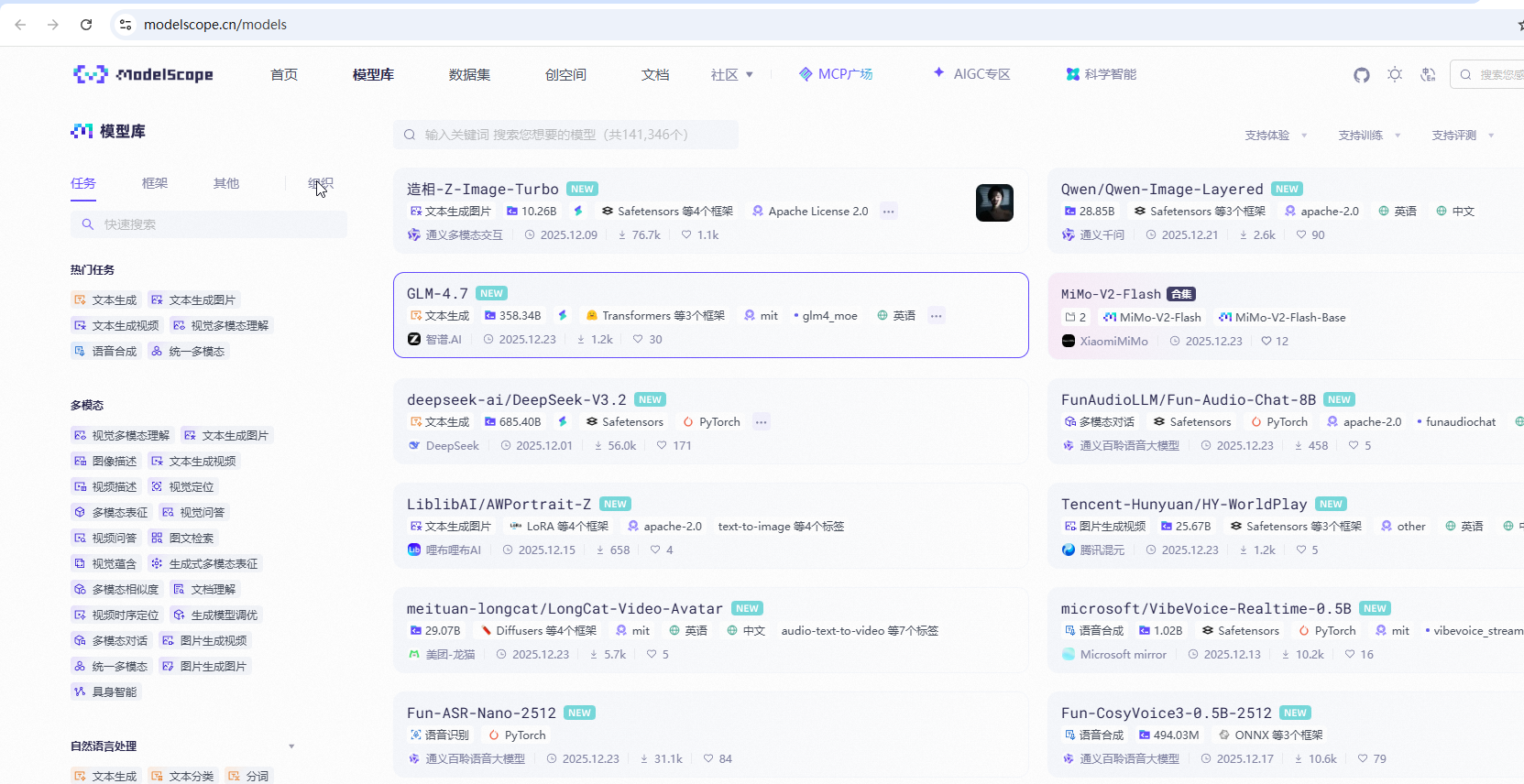Open the 支持训练 filter dropdown
Viewport: 1524px width, 784px height.
pos(1369,135)
